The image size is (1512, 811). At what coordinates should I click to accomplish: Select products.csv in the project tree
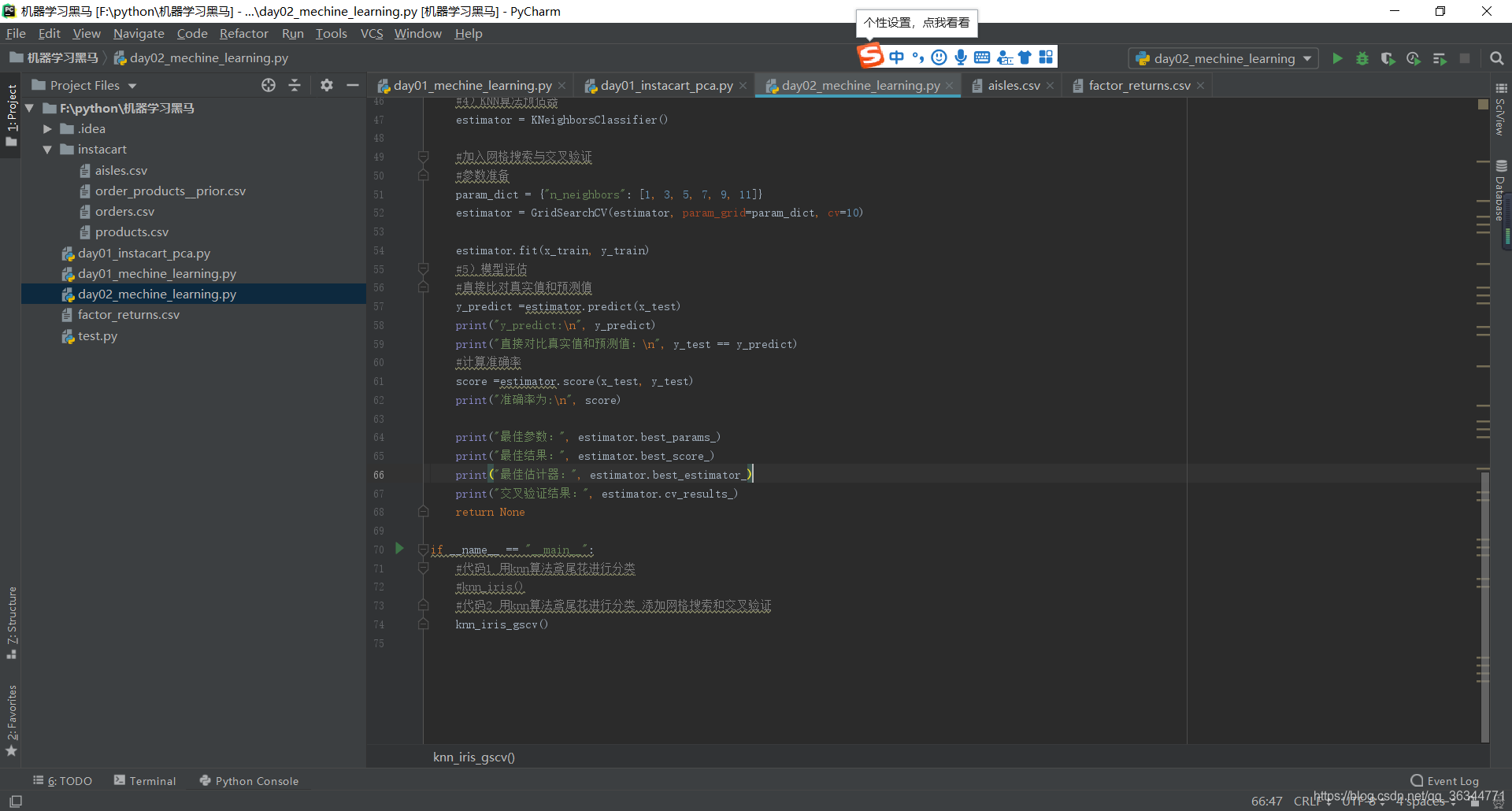point(132,231)
